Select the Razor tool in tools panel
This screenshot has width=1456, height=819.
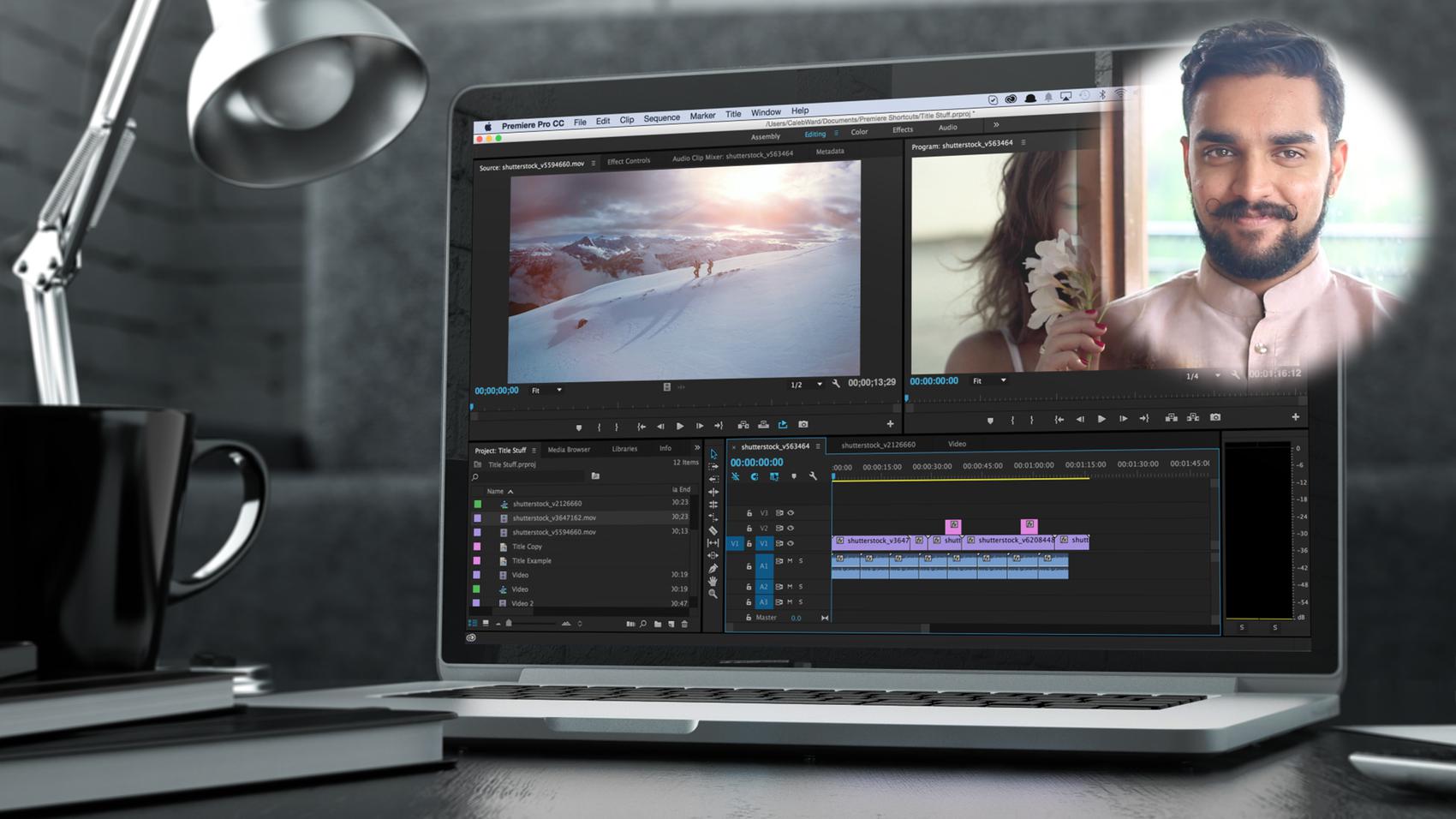tap(713, 530)
